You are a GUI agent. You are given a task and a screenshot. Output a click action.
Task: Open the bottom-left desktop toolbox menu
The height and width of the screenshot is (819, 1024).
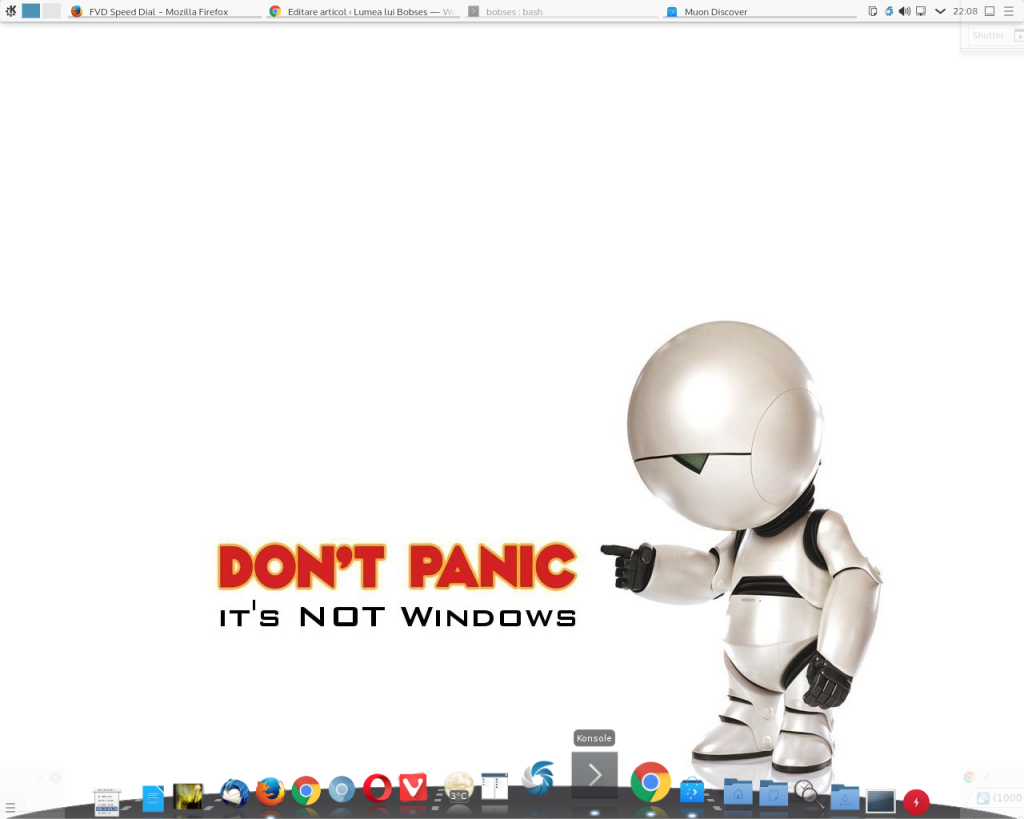click(x=10, y=808)
